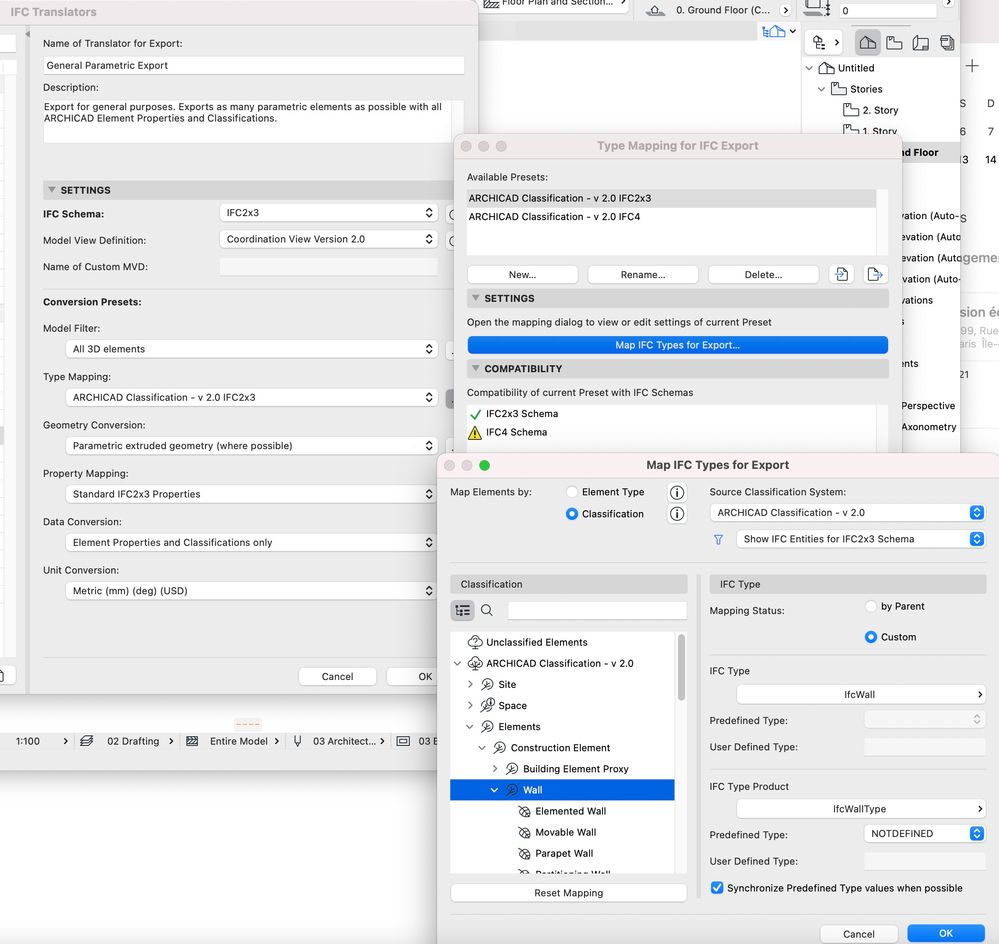Set Mapping Status to by Parent
The image size is (999, 944).
pos(870,606)
